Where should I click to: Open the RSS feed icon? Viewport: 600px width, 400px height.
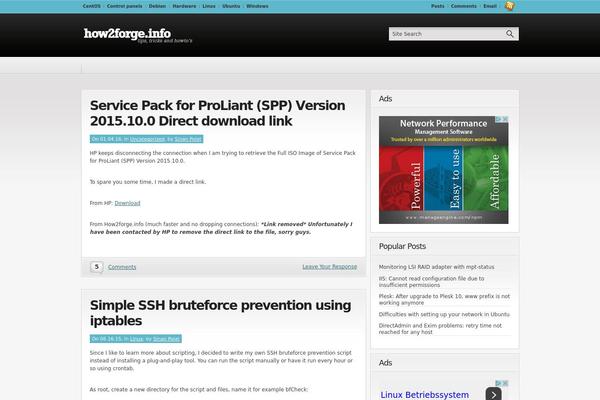click(x=509, y=6)
